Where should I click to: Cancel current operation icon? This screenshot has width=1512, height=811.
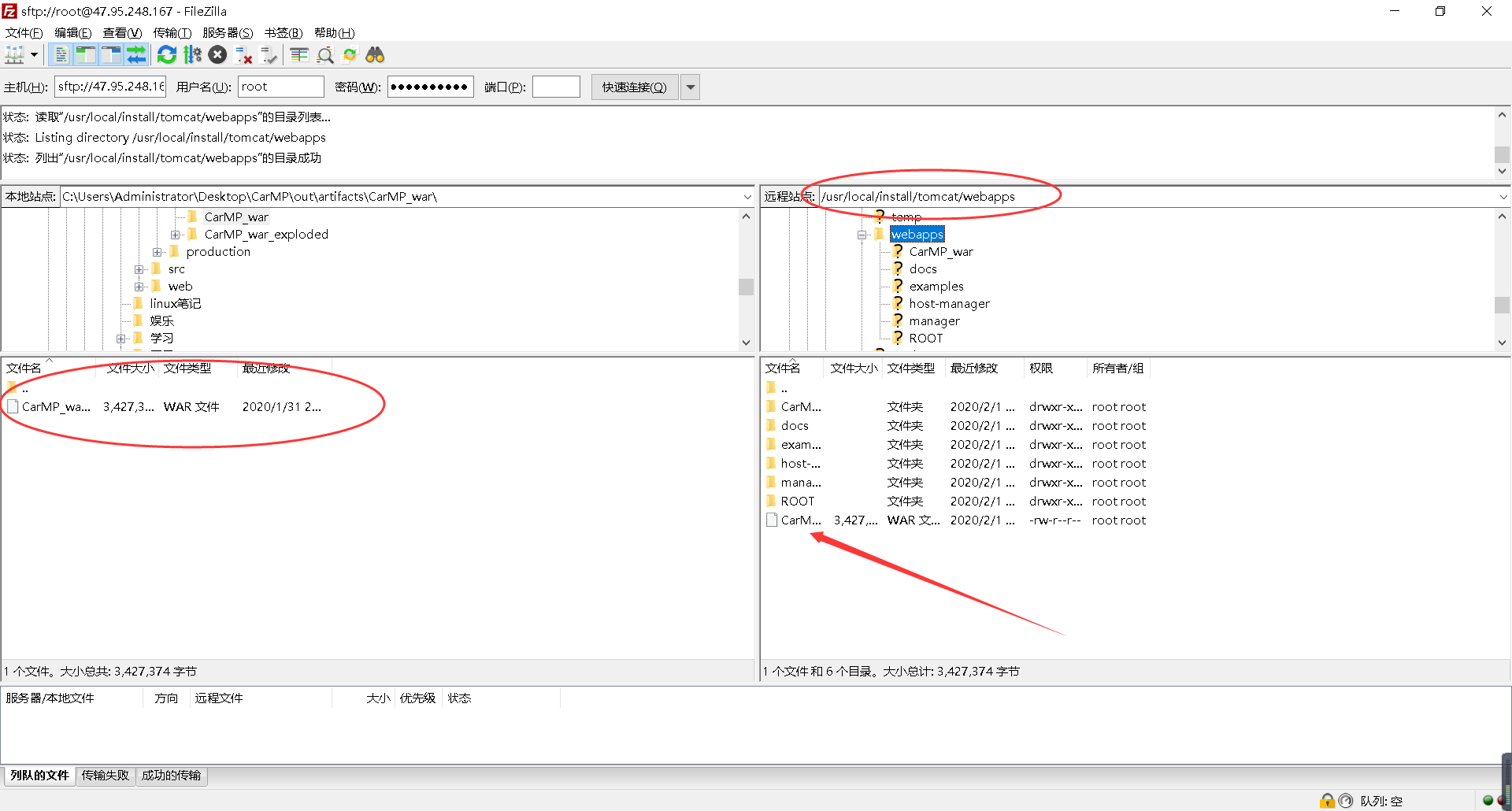[x=218, y=55]
